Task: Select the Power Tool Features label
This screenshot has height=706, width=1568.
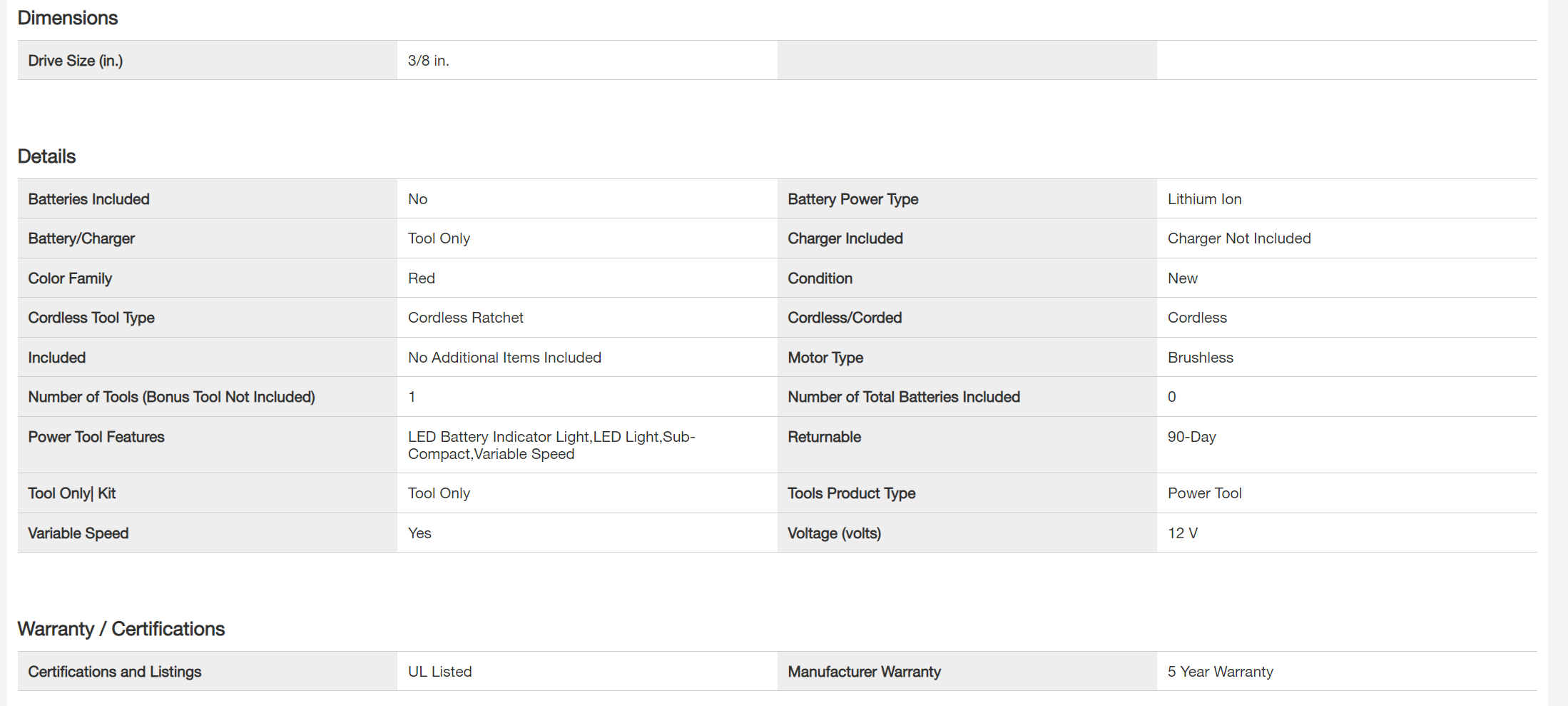Action: tap(96, 437)
